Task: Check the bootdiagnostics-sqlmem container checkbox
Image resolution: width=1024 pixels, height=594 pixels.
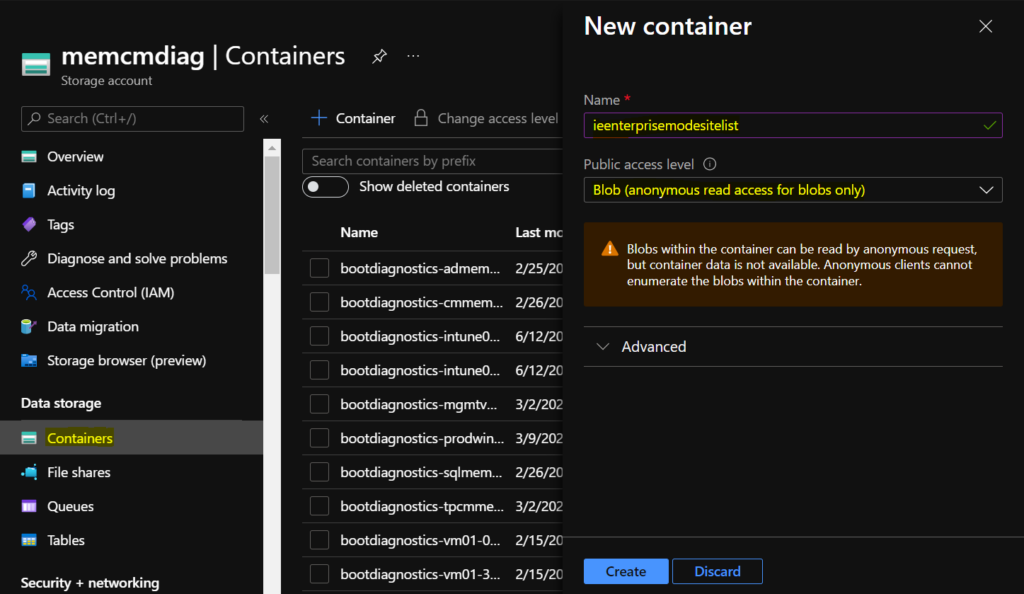Action: [x=319, y=472]
